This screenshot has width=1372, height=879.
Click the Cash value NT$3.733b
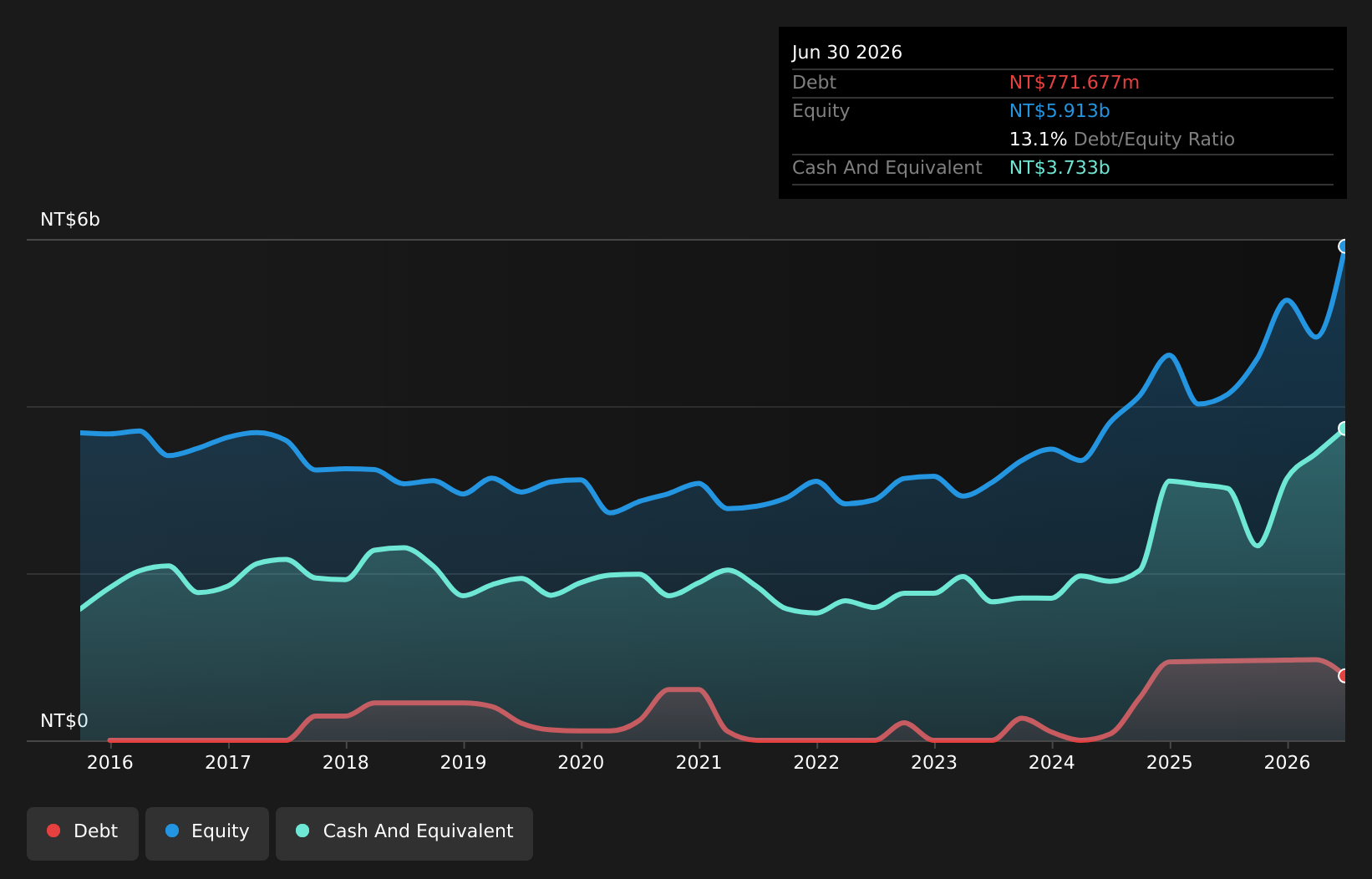pyautogui.click(x=1059, y=168)
